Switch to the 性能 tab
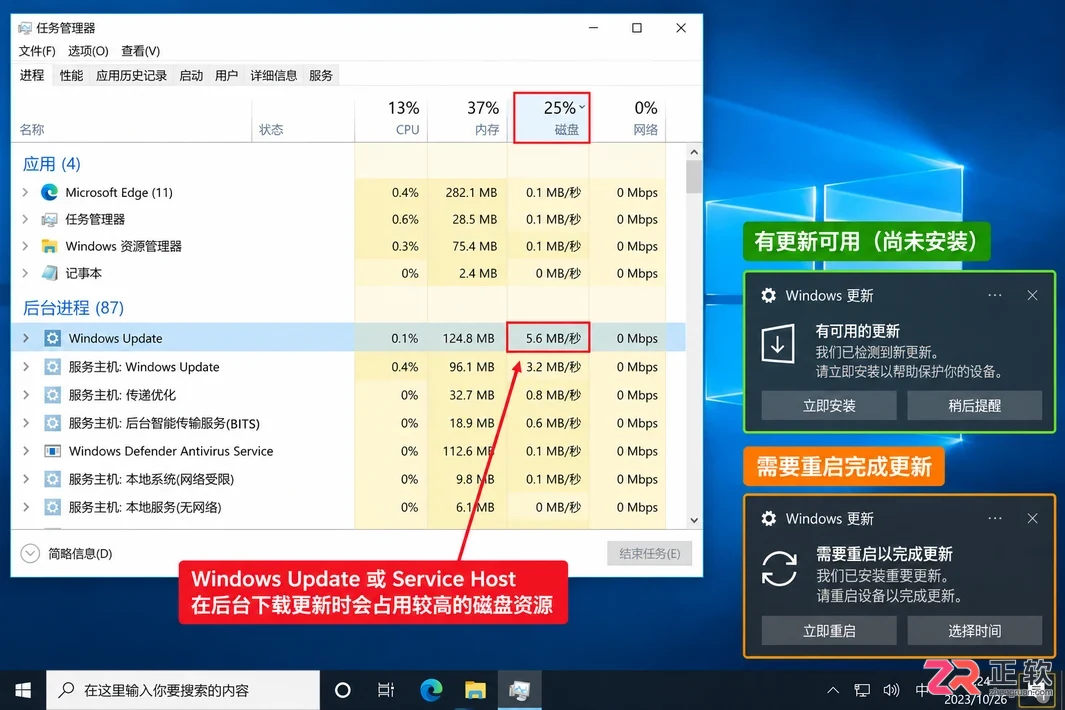 (71, 75)
